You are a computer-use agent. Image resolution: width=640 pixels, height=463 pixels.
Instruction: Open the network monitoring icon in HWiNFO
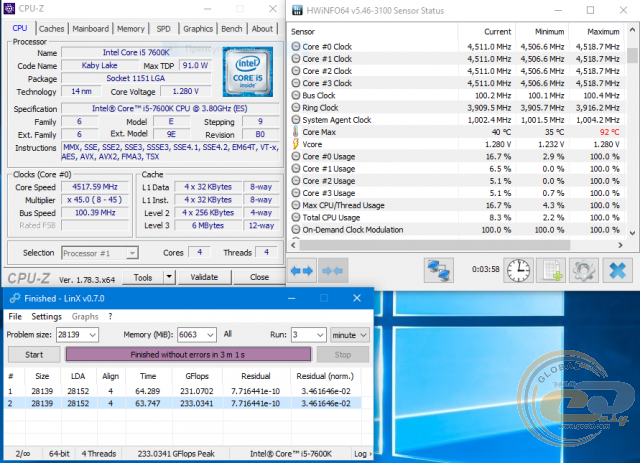click(x=438, y=270)
